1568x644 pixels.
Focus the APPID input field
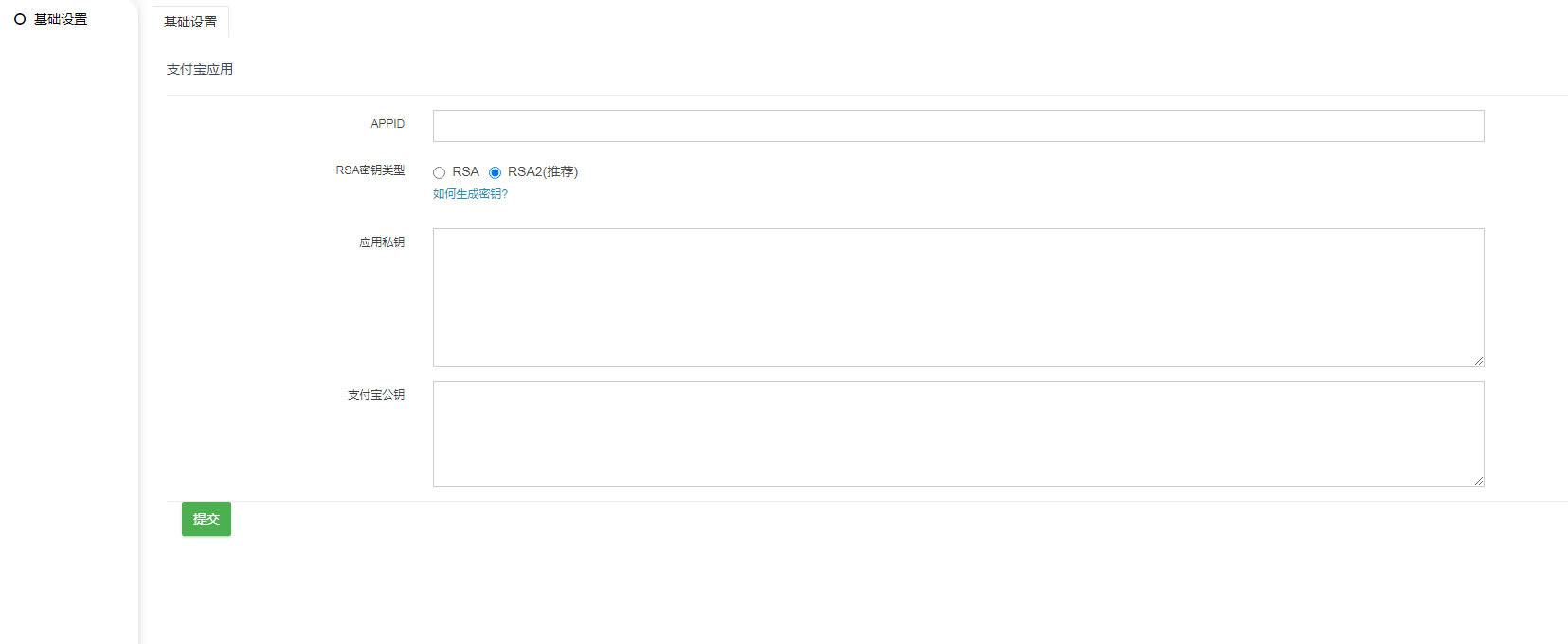point(958,126)
